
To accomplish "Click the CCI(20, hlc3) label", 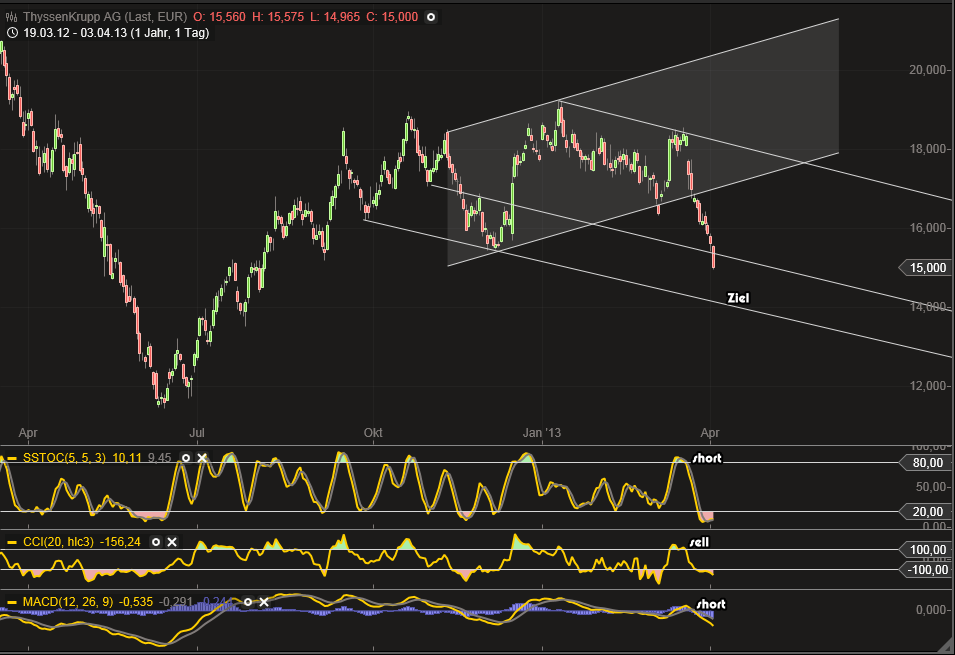I will coord(58,542).
